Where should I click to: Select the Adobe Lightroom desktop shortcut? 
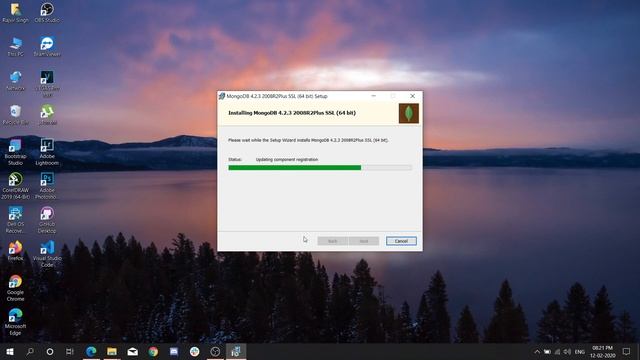click(x=47, y=152)
